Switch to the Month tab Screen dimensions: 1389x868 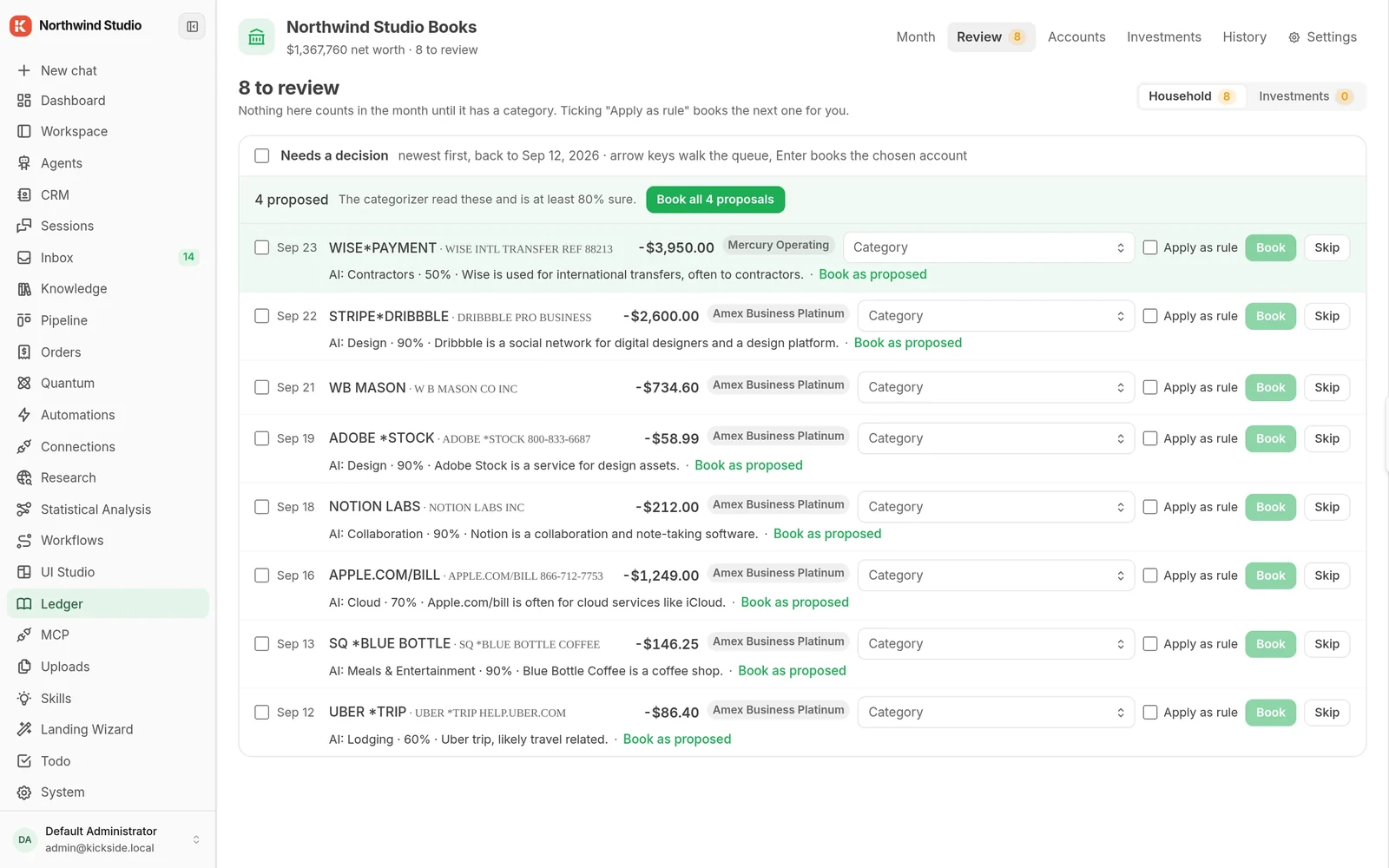tap(916, 37)
